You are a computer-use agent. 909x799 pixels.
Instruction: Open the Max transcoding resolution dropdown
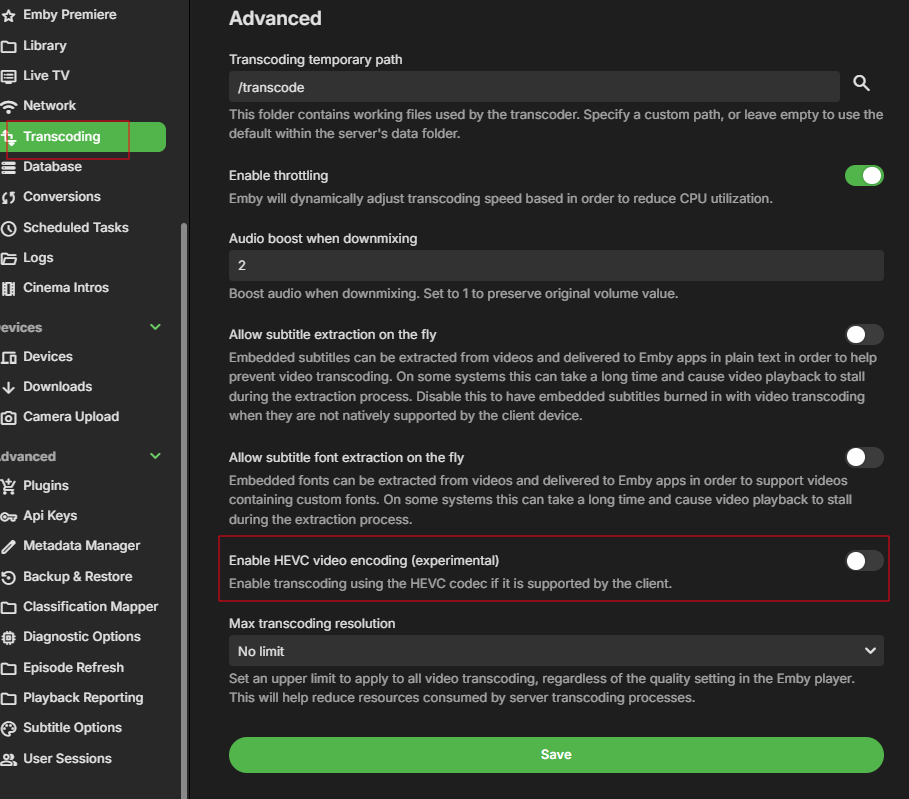tap(556, 651)
